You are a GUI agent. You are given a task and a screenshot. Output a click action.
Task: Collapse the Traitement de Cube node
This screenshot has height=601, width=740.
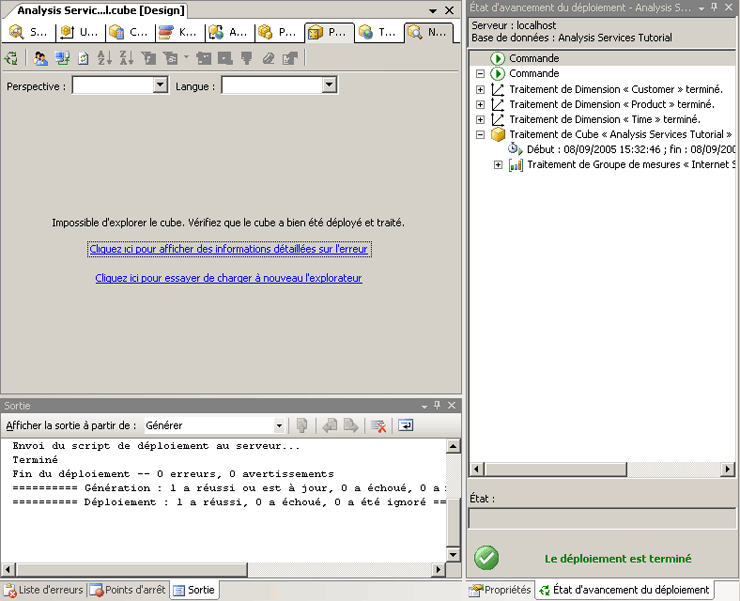480,135
